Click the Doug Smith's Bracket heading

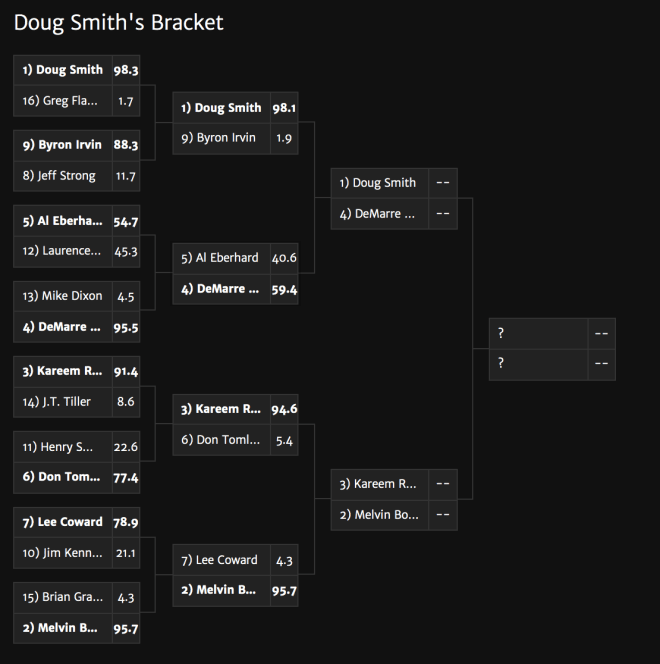[x=119, y=22]
